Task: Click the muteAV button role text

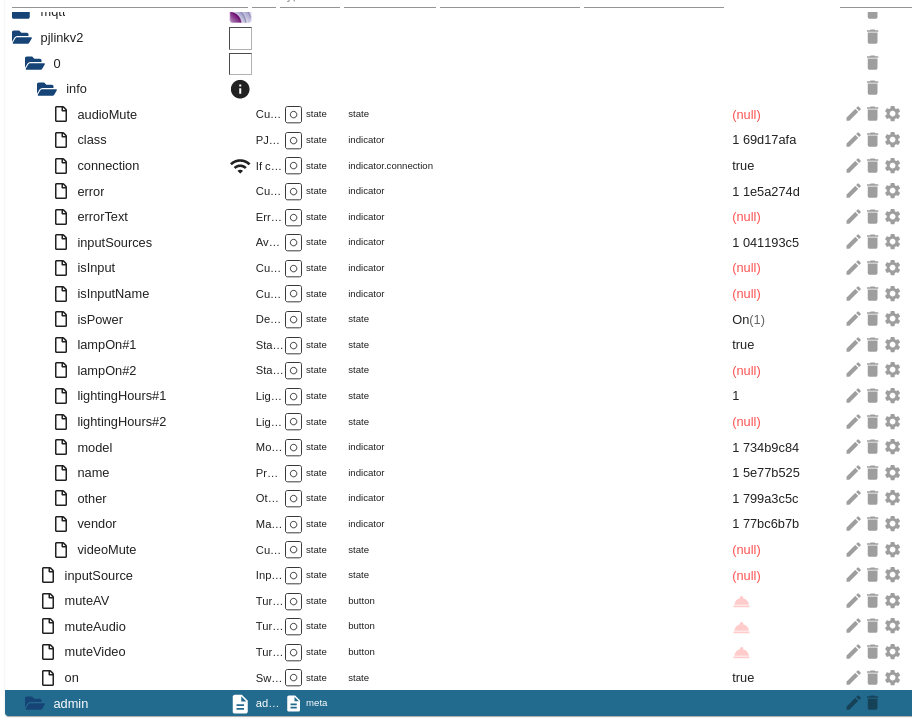Action: click(x=361, y=601)
